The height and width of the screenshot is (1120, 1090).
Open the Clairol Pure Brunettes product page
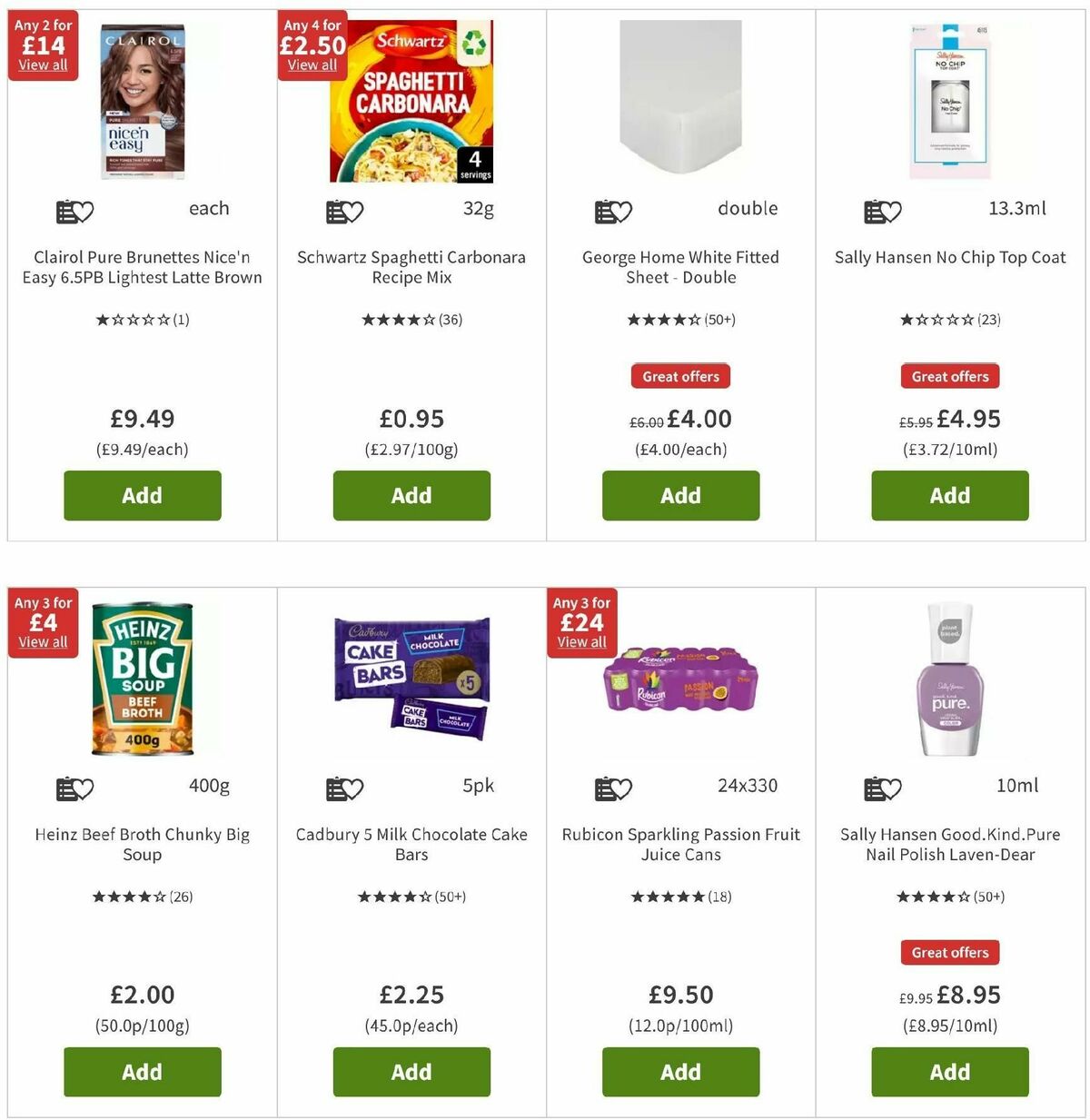142,267
